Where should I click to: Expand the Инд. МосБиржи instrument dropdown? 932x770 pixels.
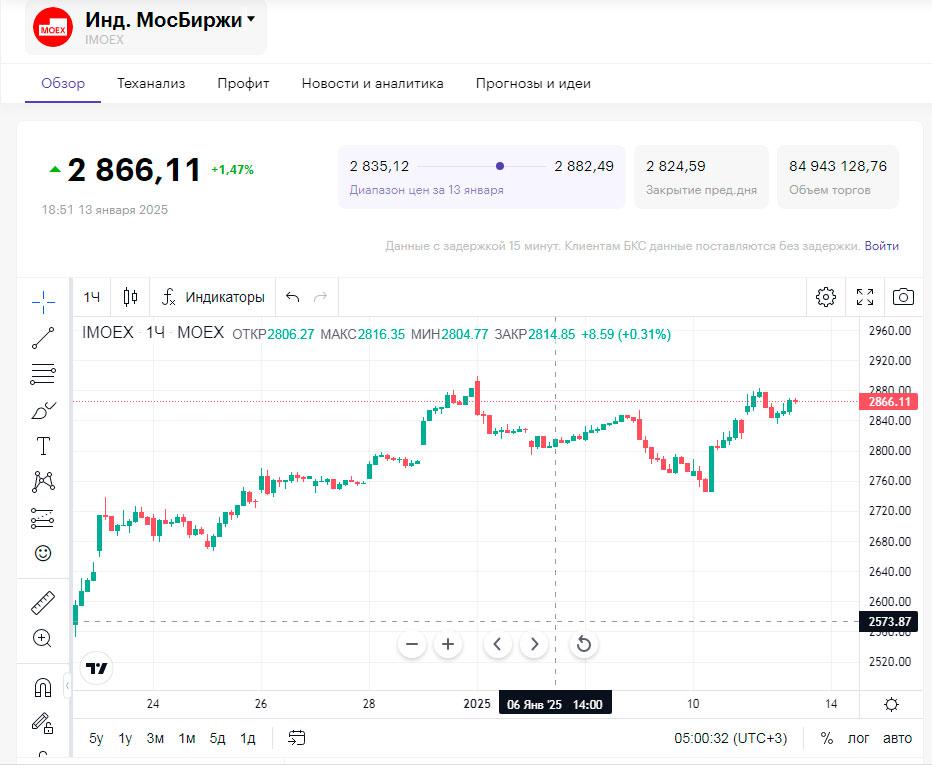pyautogui.click(x=250, y=19)
